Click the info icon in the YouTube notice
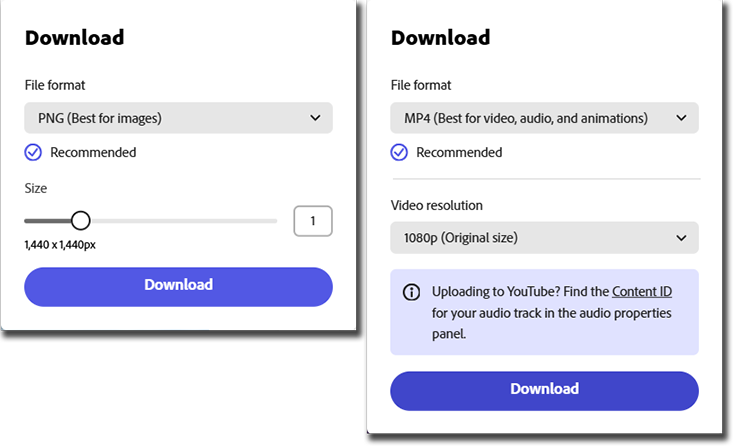Image resolution: width=736 pixels, height=448 pixels. coord(411,293)
